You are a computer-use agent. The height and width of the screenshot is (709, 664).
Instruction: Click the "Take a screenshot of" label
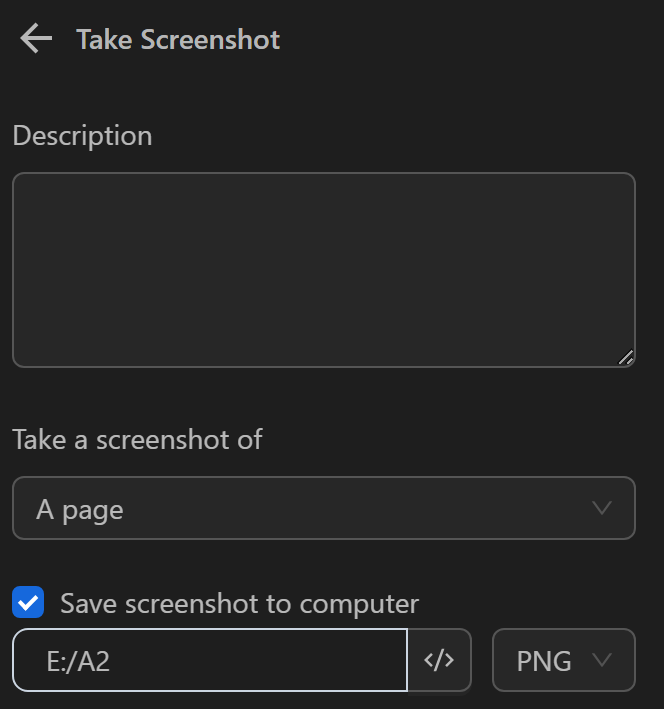(137, 440)
